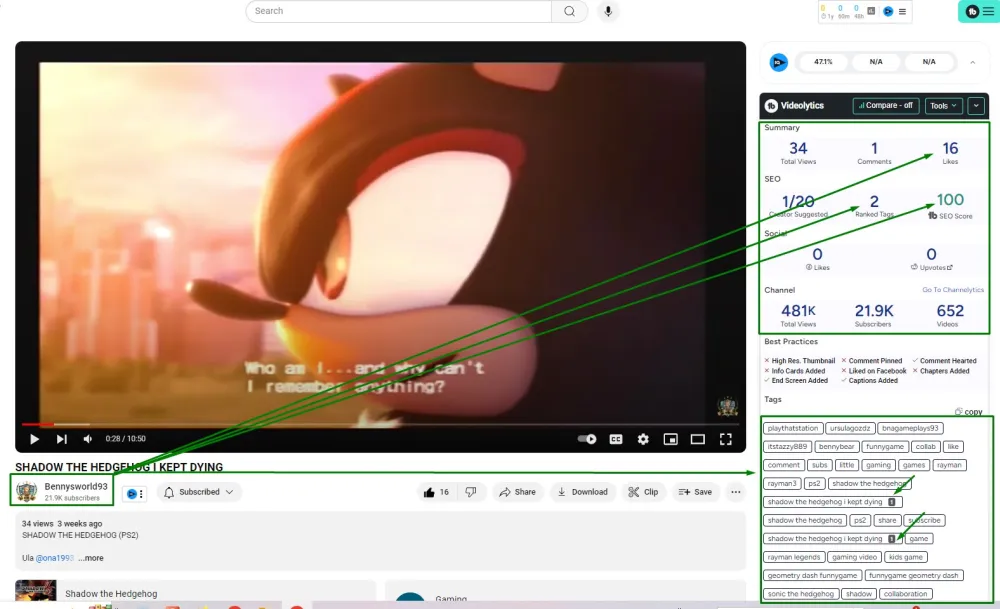
Task: Open more actions three dots
Action: (735, 492)
